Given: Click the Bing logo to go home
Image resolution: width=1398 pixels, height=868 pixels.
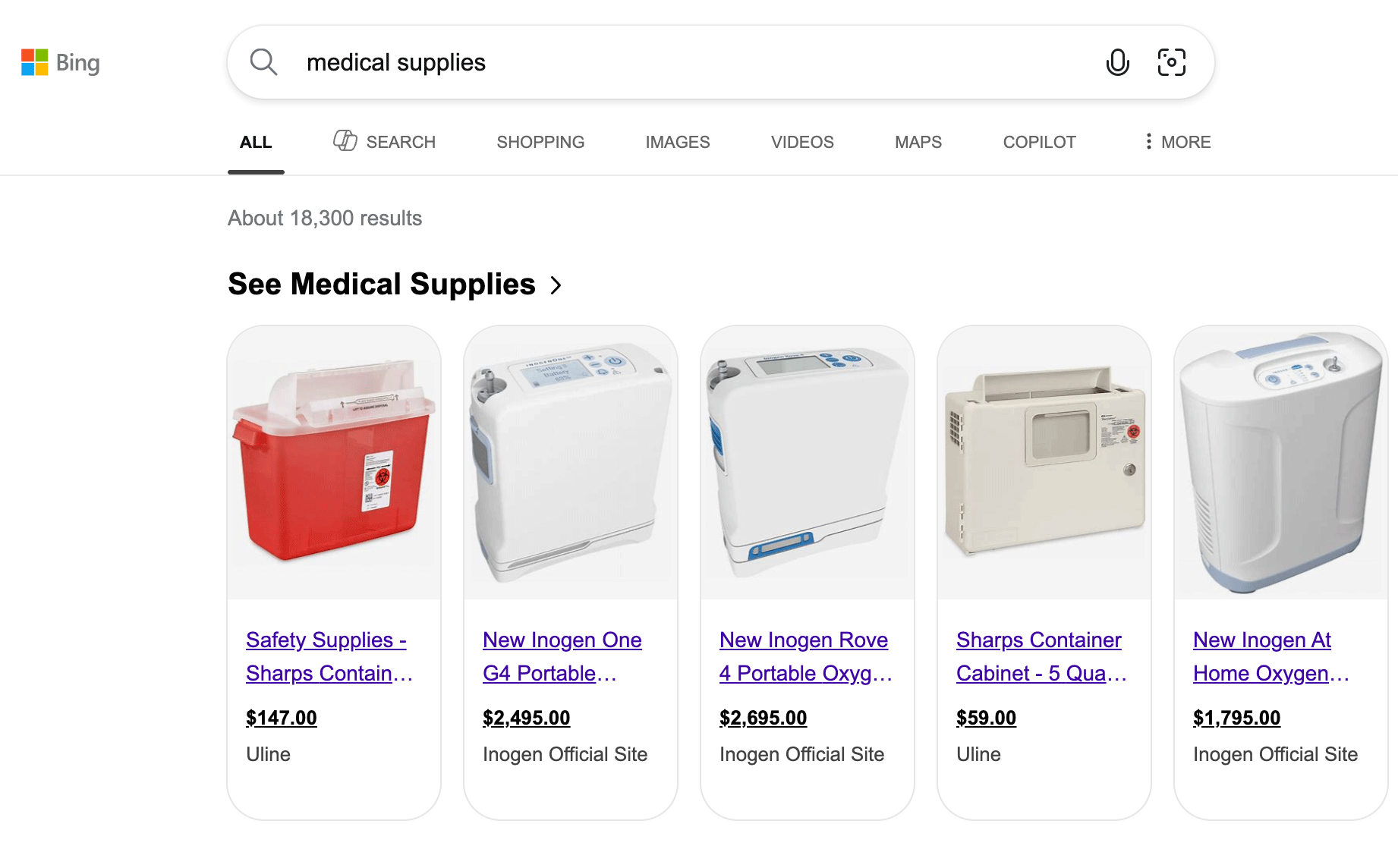Looking at the screenshot, I should point(77,62).
